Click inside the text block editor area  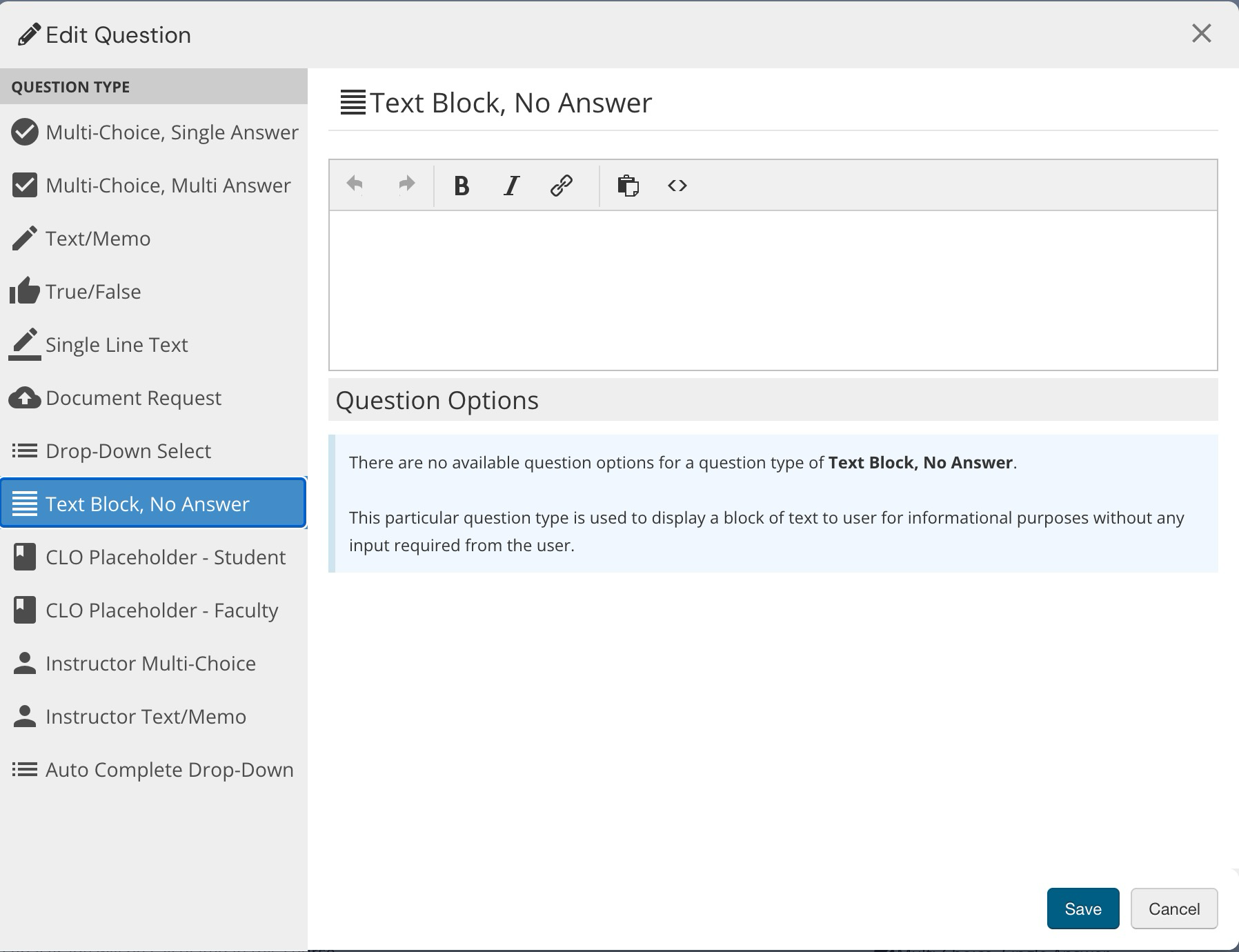pos(773,290)
